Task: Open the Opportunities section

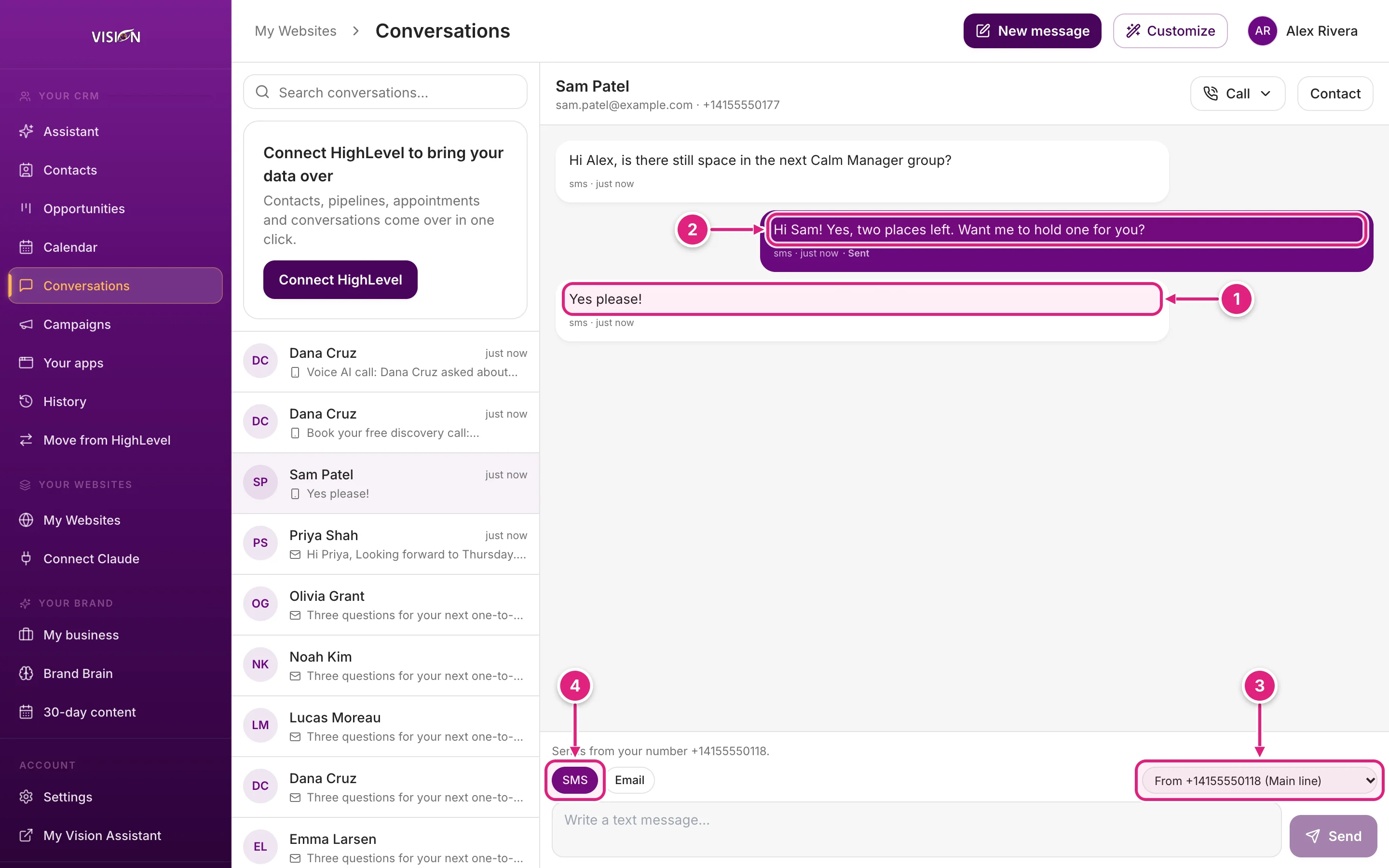Action: (115, 208)
